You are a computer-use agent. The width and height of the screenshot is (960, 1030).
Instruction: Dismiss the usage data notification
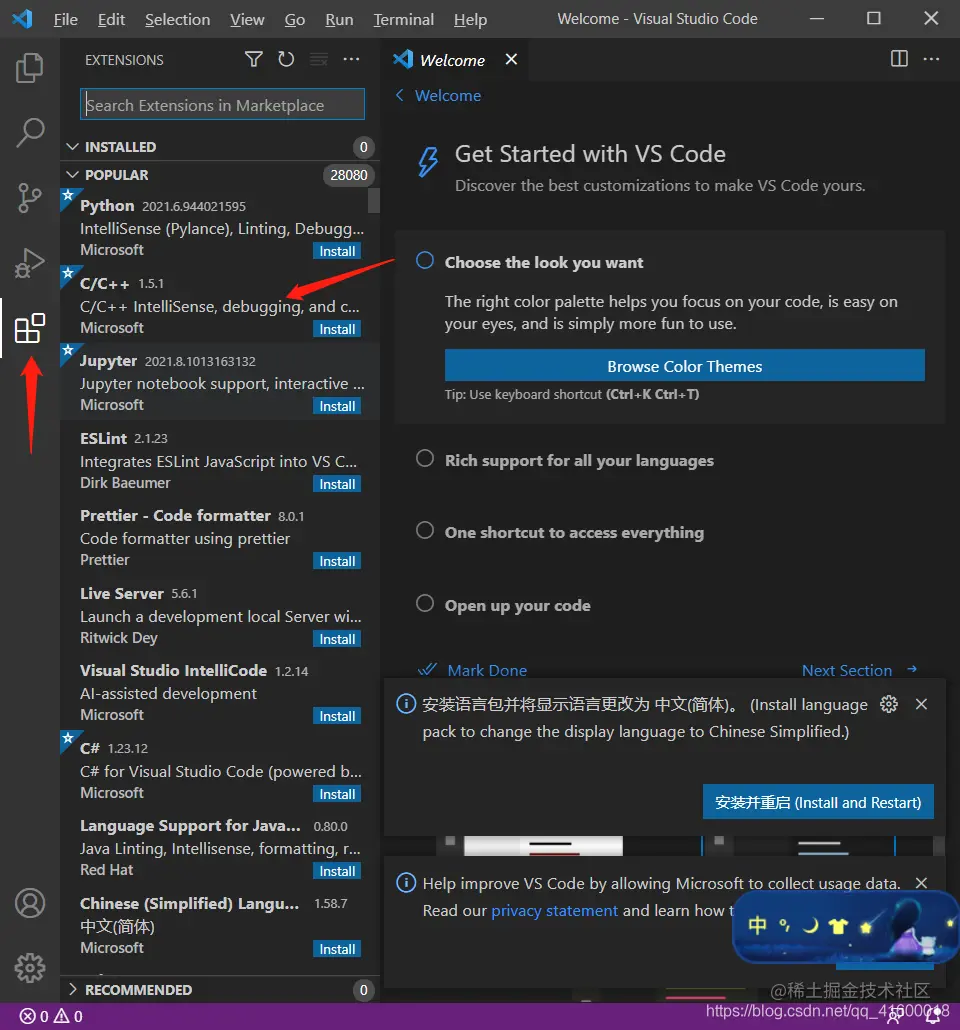point(921,883)
